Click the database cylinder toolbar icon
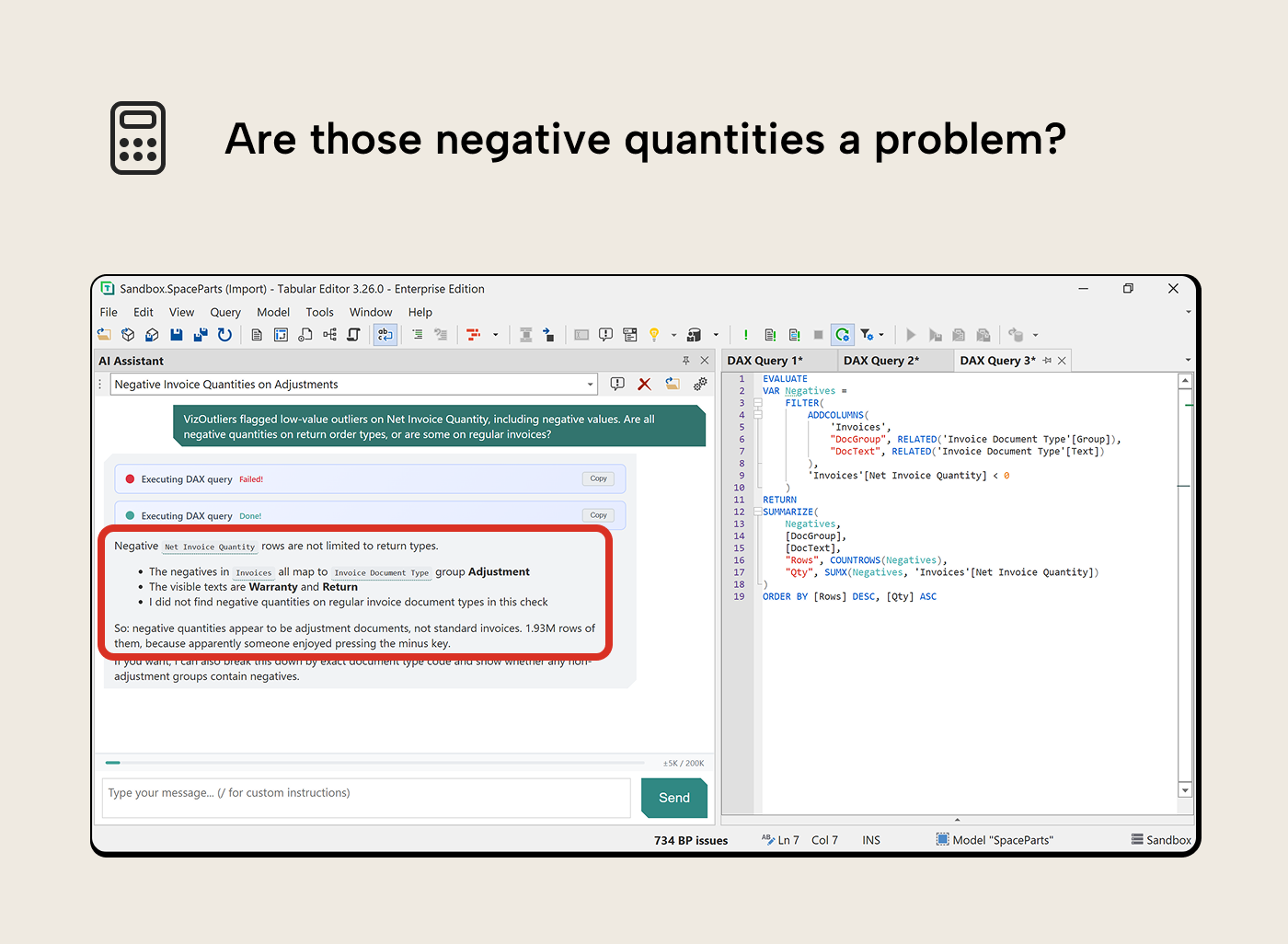The height and width of the screenshot is (944, 1288). point(695,335)
